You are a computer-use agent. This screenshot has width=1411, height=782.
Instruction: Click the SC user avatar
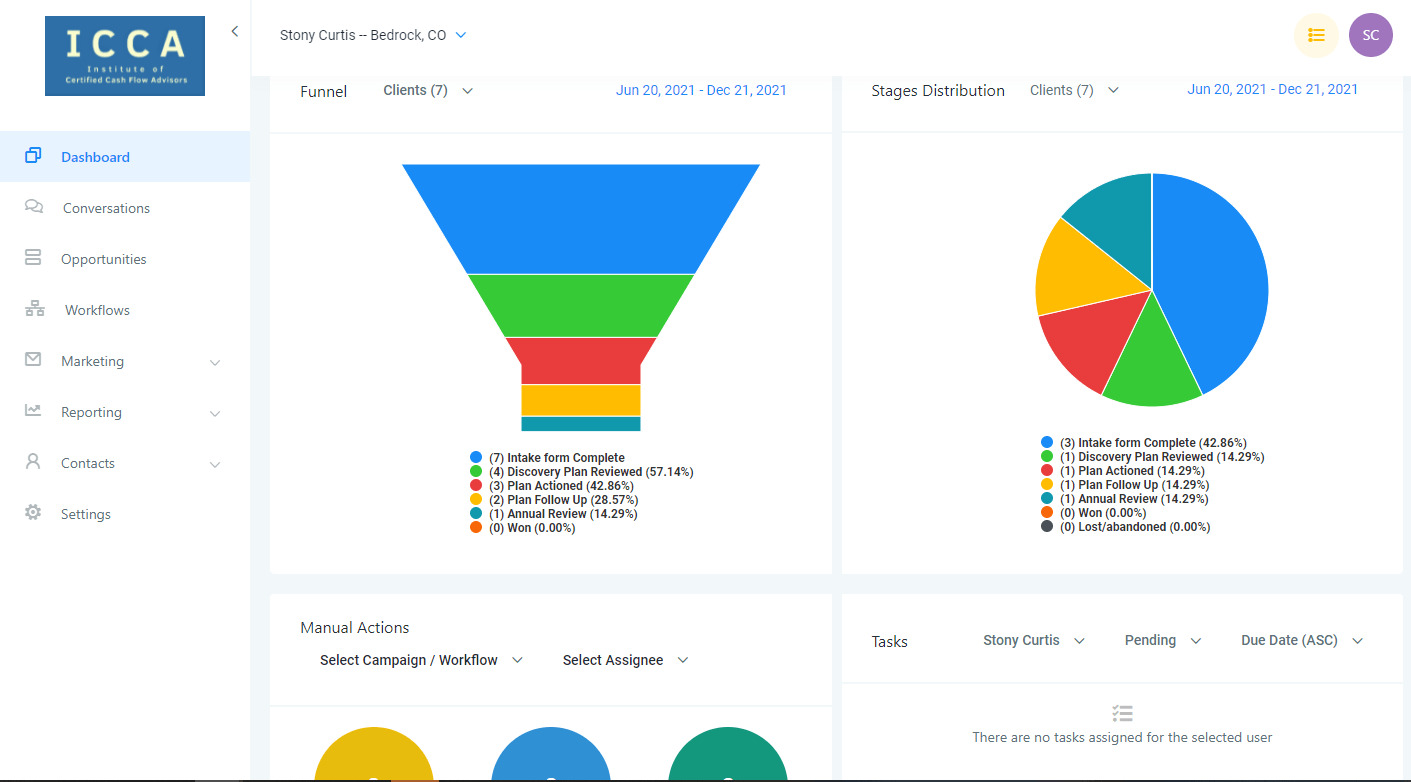(1370, 35)
